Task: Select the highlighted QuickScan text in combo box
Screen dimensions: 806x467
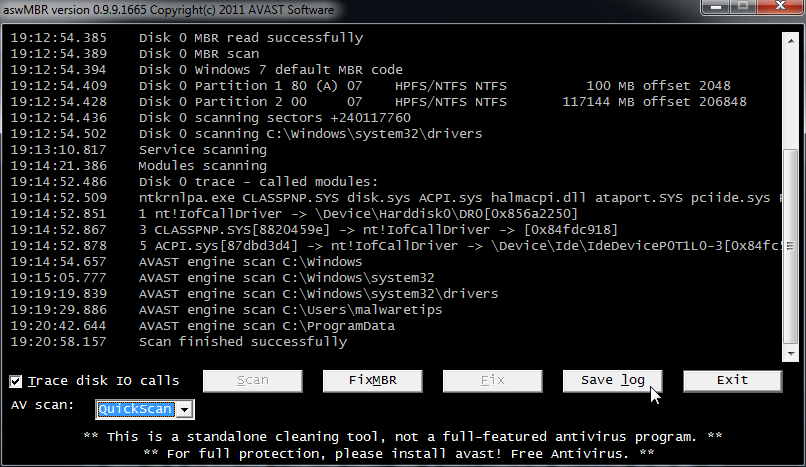Action: tap(135, 409)
